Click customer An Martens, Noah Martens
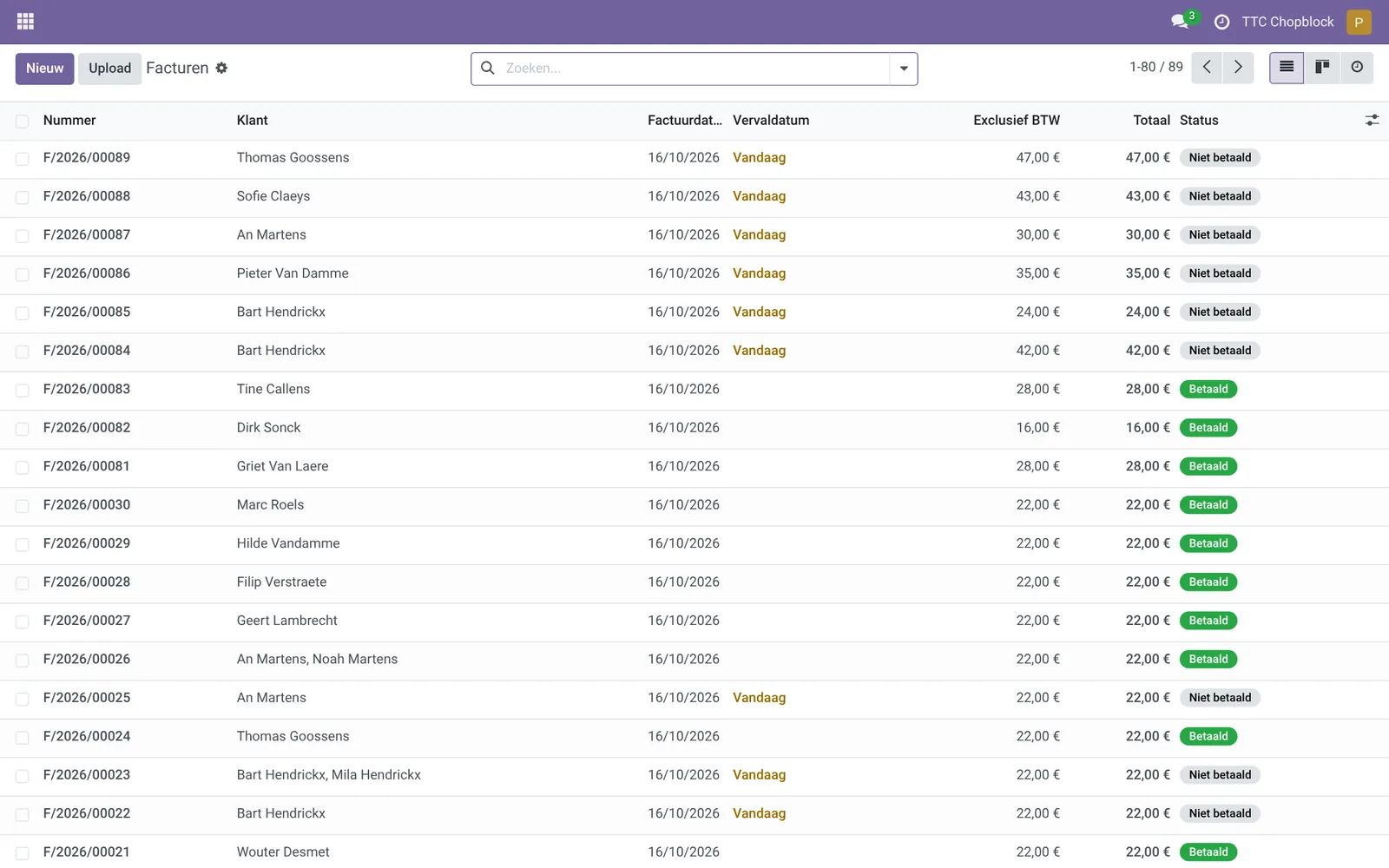 pos(317,659)
